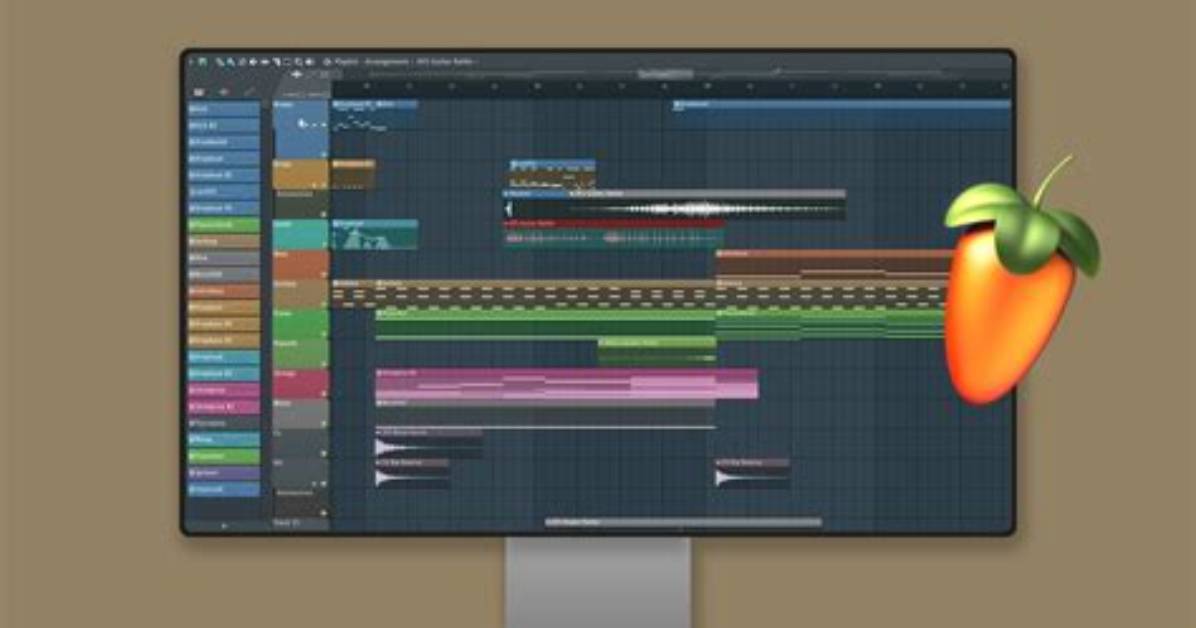Select the long blue clip at the top right
Screen dimensions: 1196x628
click(x=842, y=114)
